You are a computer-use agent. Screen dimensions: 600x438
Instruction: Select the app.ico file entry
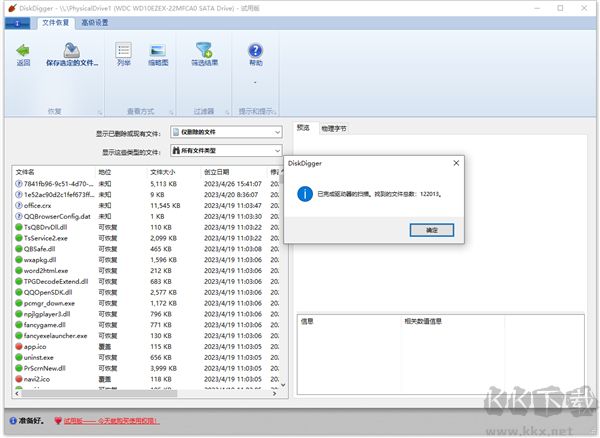(35, 346)
